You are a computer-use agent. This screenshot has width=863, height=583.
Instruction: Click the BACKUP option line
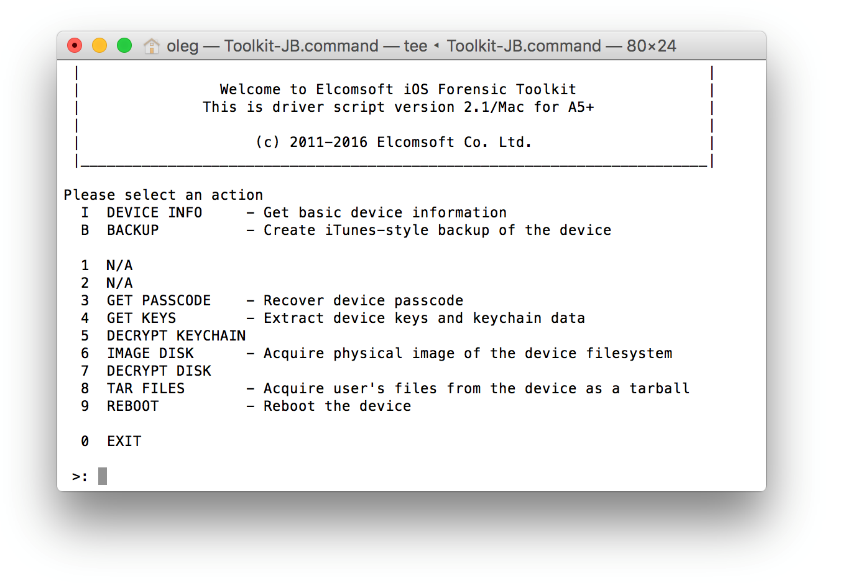132,230
